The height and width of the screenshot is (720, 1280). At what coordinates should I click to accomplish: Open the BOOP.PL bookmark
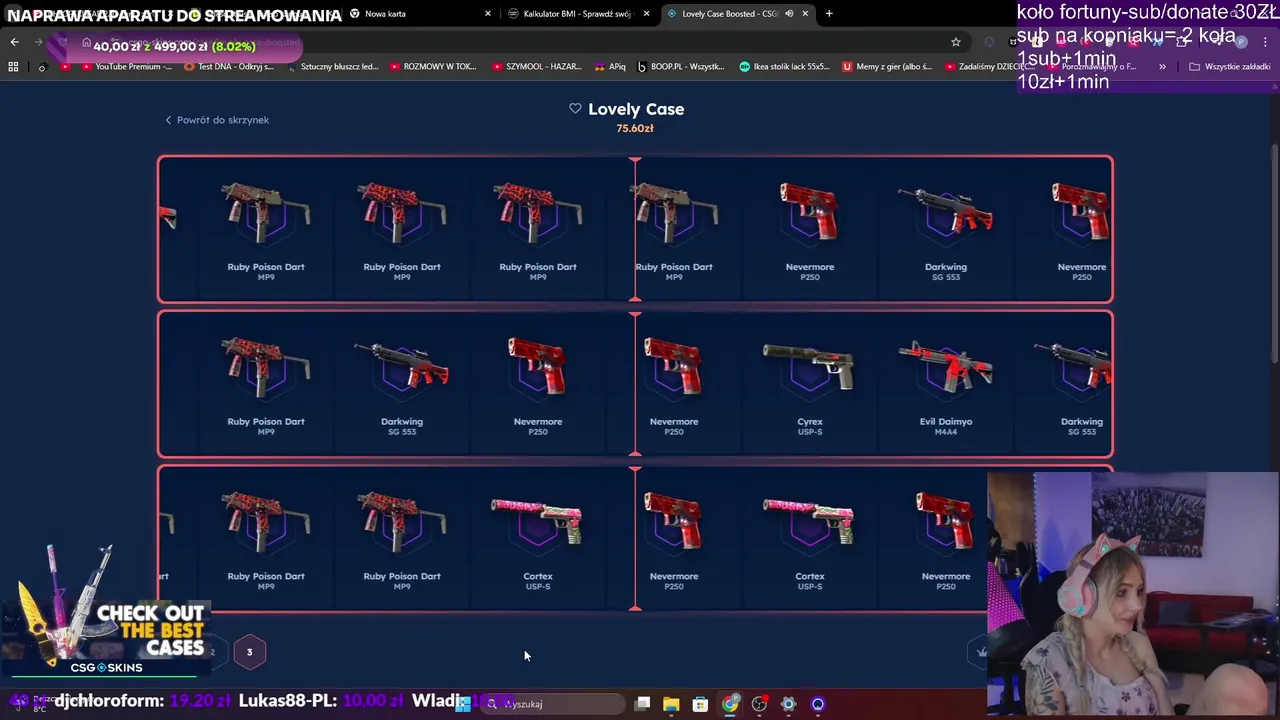point(680,67)
